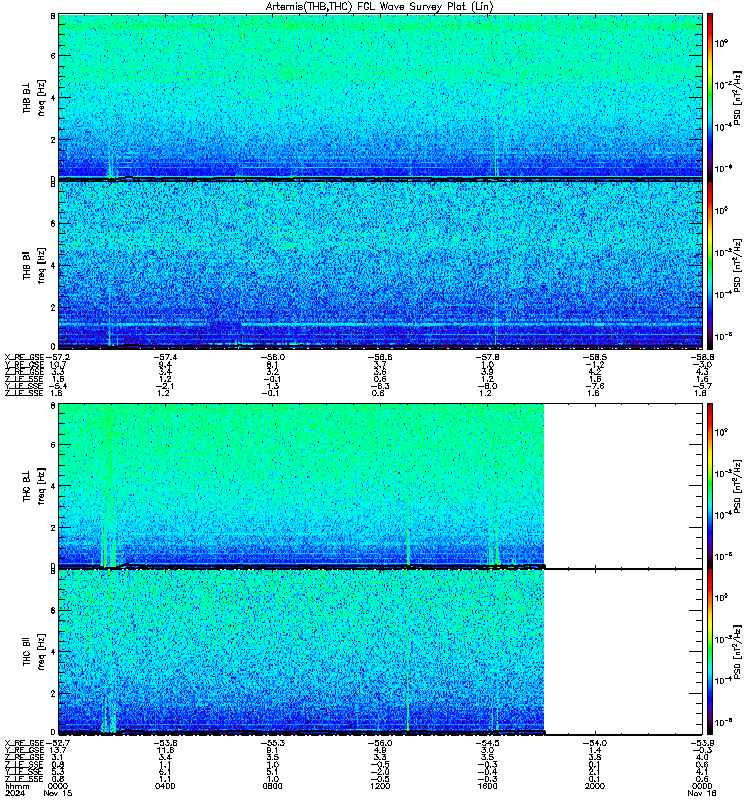
Task: Click the plot title 'Artemis(THB,THC) FGL Wave Survey Plot'
Action: (x=365, y=7)
